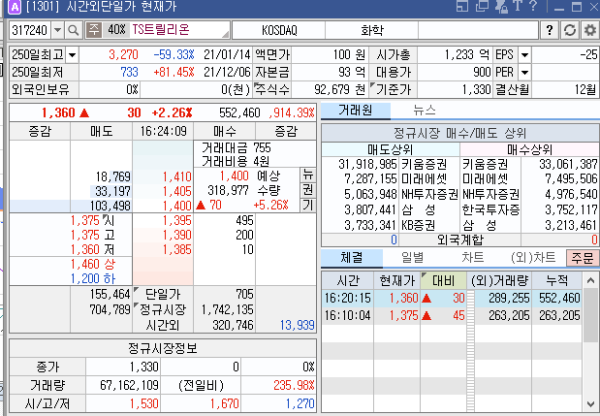Click the trade list scrollbar down arrow
600x416 pixels.
click(590, 404)
